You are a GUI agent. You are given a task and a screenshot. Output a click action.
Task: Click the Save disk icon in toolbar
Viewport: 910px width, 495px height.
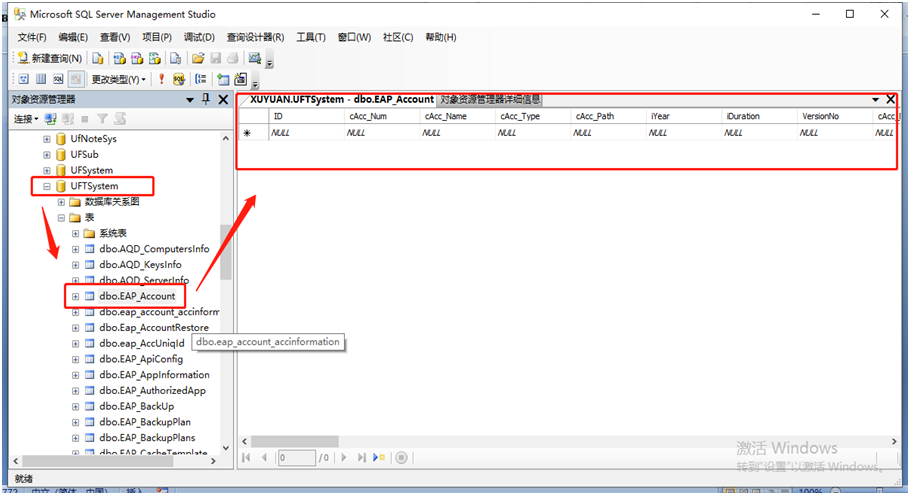click(215, 58)
